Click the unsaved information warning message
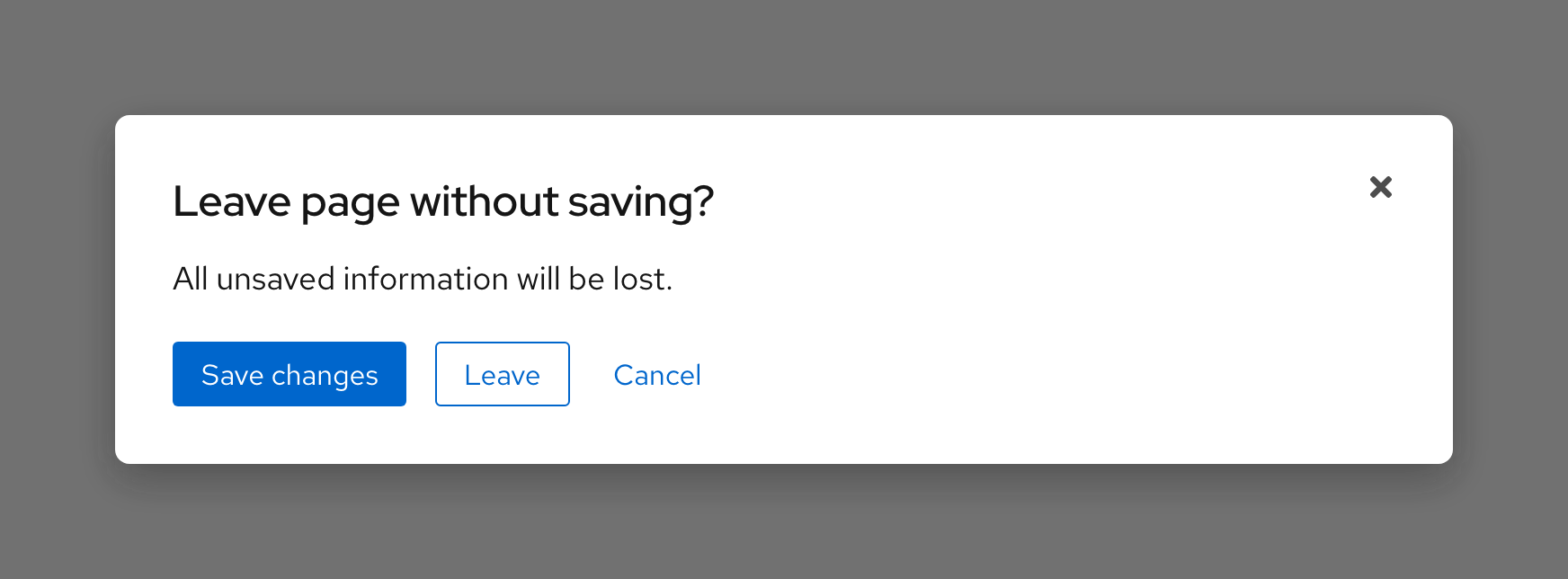Image resolution: width=1568 pixels, height=579 pixels. 423,279
